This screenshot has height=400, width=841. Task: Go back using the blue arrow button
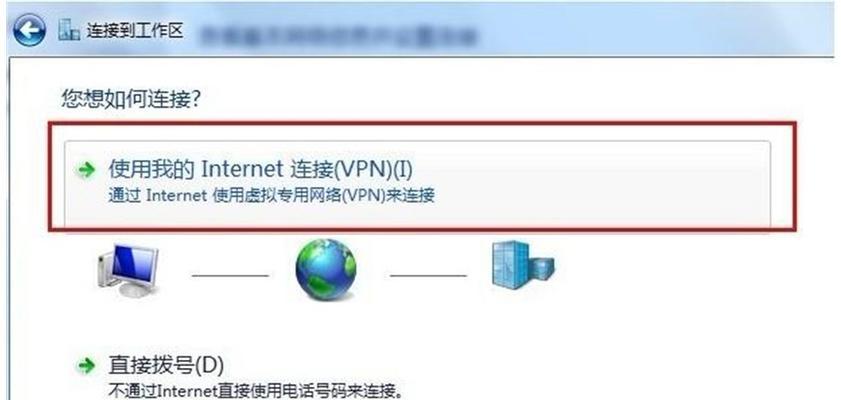coord(29,30)
